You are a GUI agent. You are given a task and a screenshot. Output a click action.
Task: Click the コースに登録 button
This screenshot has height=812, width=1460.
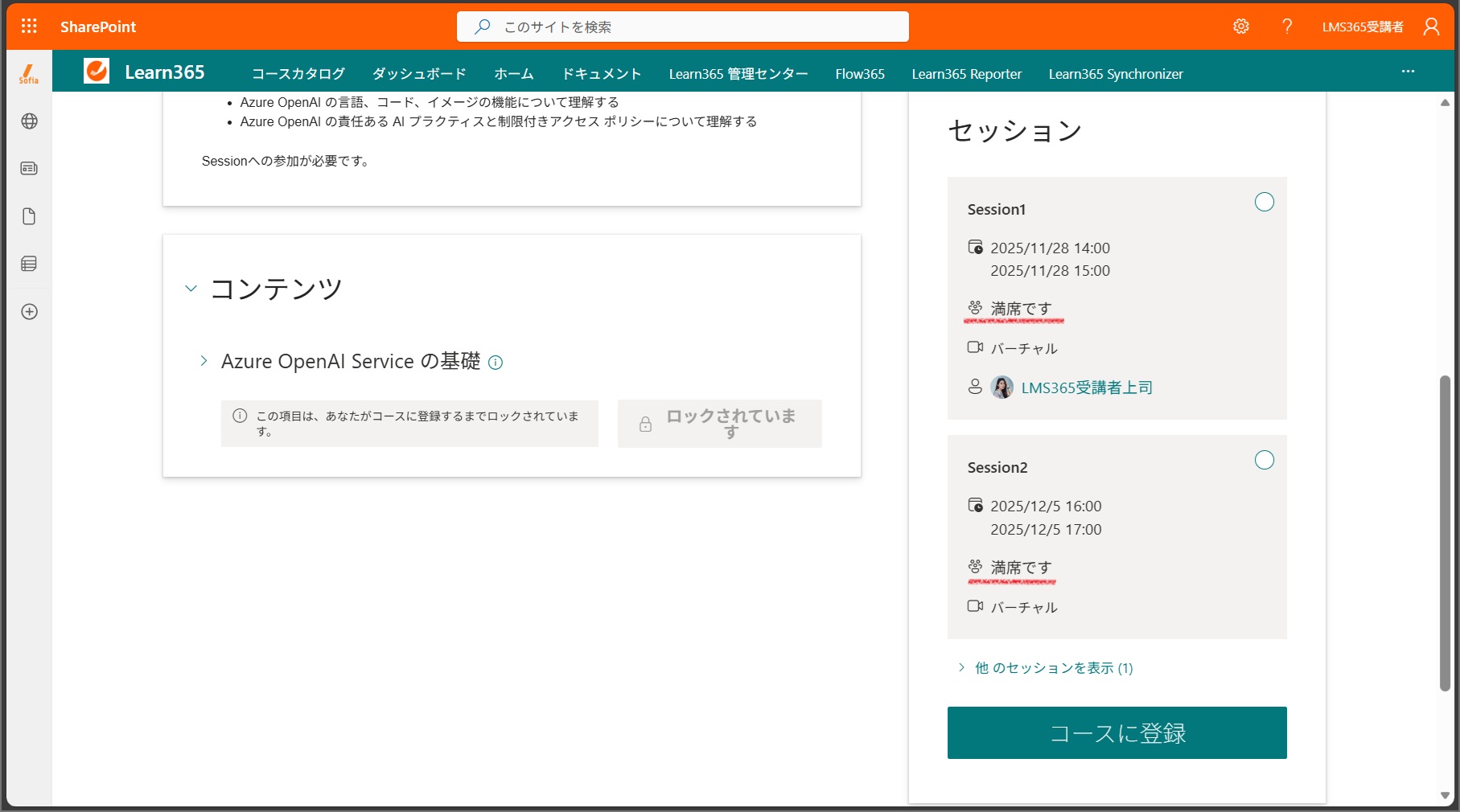[x=1117, y=732]
